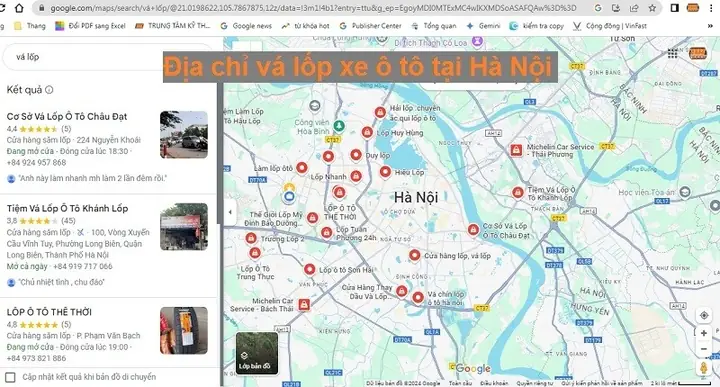Viewport: 720px width, 387px height.
Task: Open the Gemini bookmark
Action: pos(483,26)
